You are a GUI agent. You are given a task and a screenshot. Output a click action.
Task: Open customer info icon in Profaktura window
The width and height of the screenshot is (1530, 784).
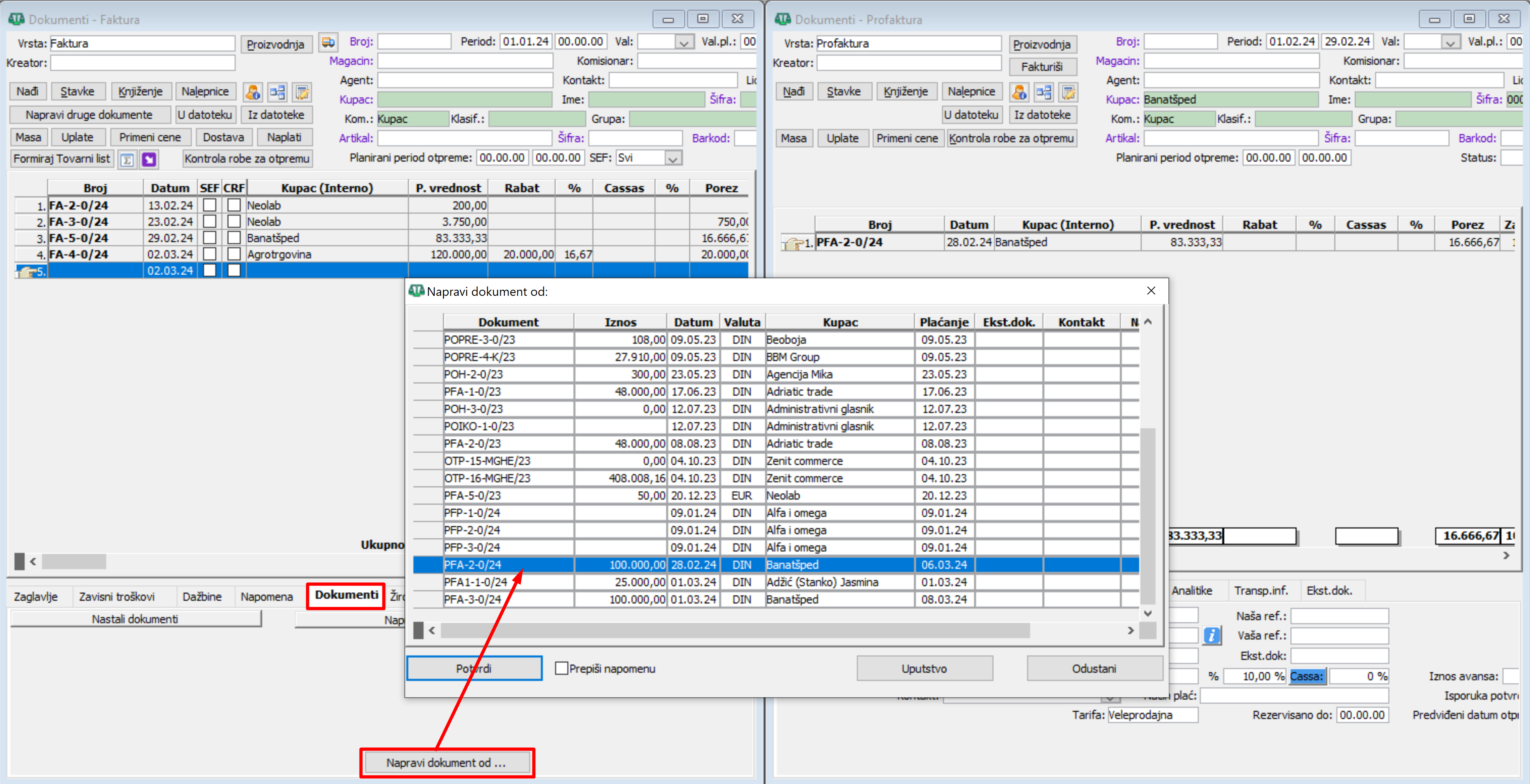pyautogui.click(x=1019, y=92)
